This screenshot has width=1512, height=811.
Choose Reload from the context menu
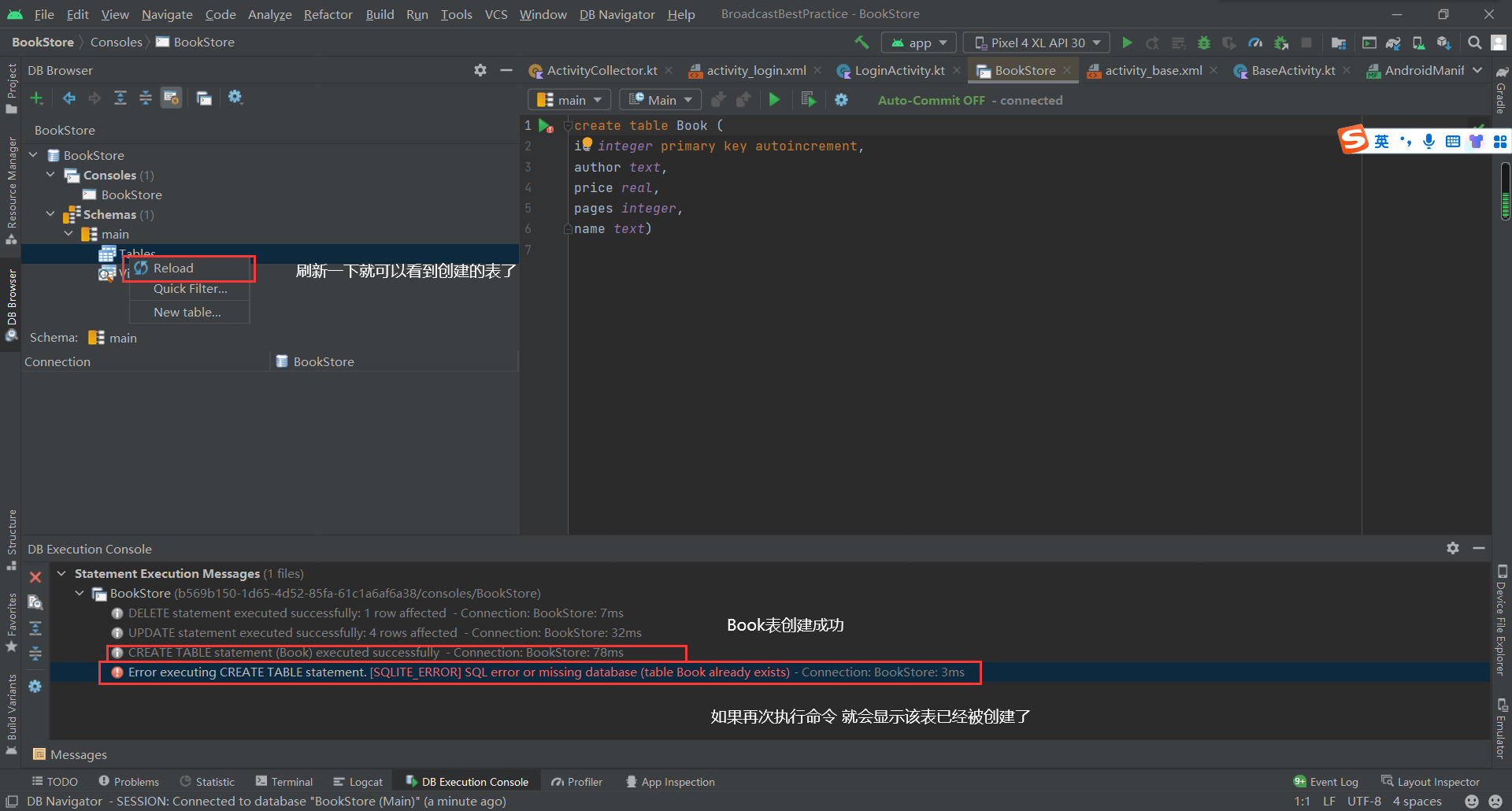click(173, 268)
